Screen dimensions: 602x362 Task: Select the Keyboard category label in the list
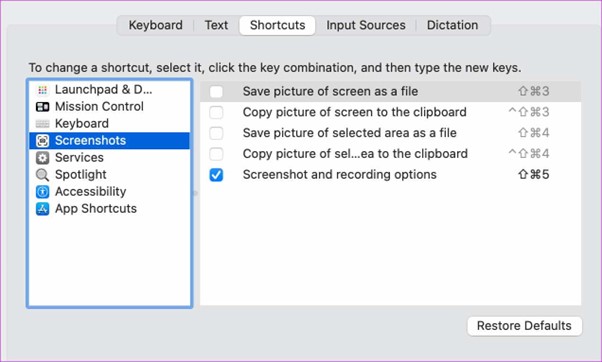(x=82, y=124)
